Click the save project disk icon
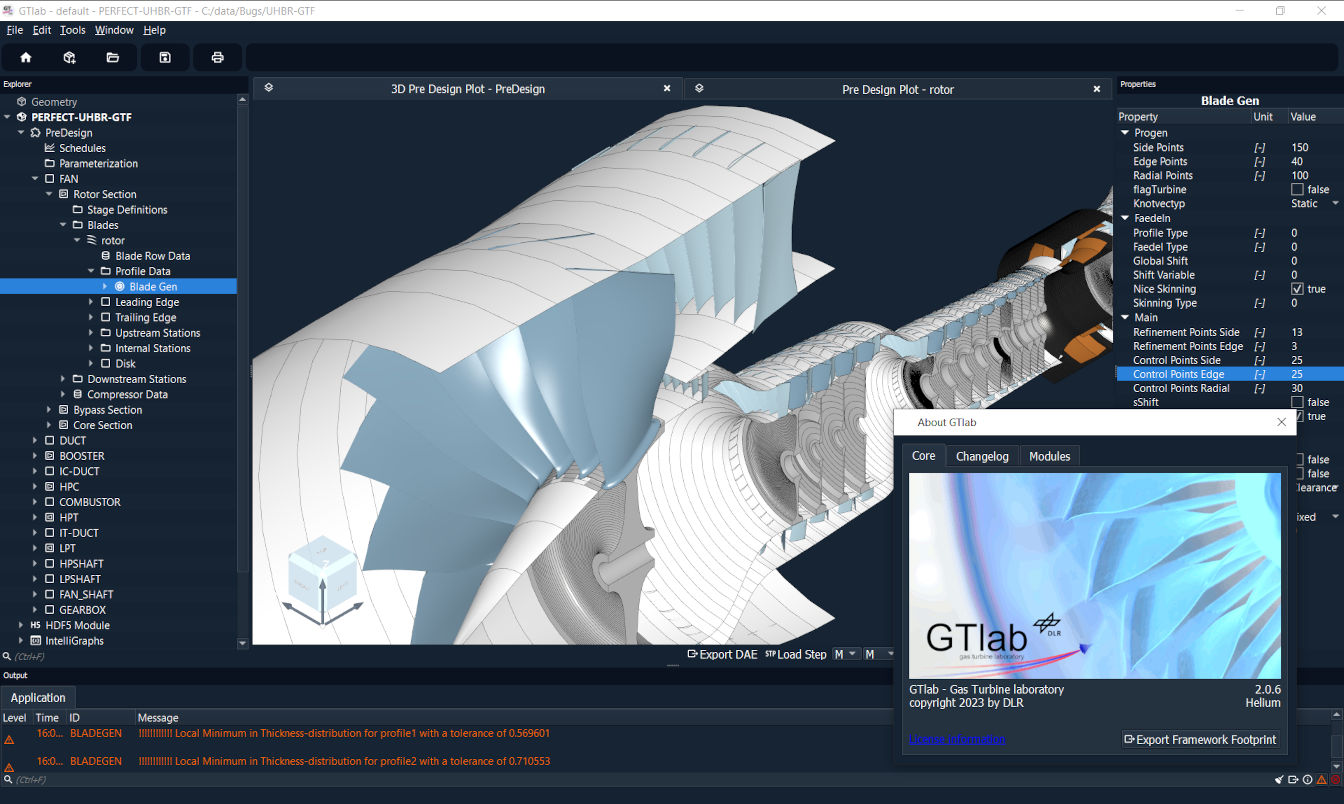 coord(165,58)
